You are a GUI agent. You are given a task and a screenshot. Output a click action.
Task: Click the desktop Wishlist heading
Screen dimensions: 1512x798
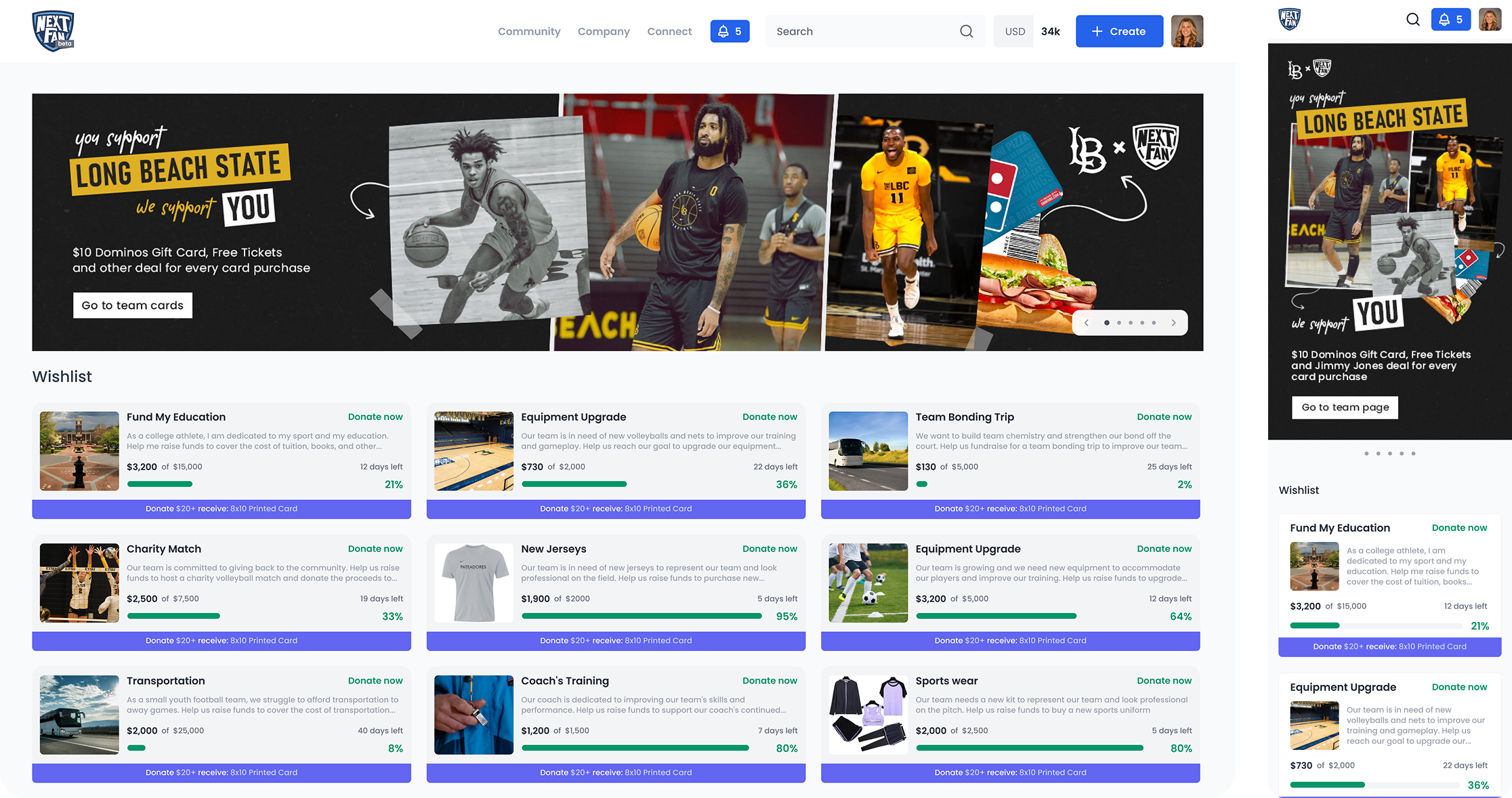click(x=62, y=377)
